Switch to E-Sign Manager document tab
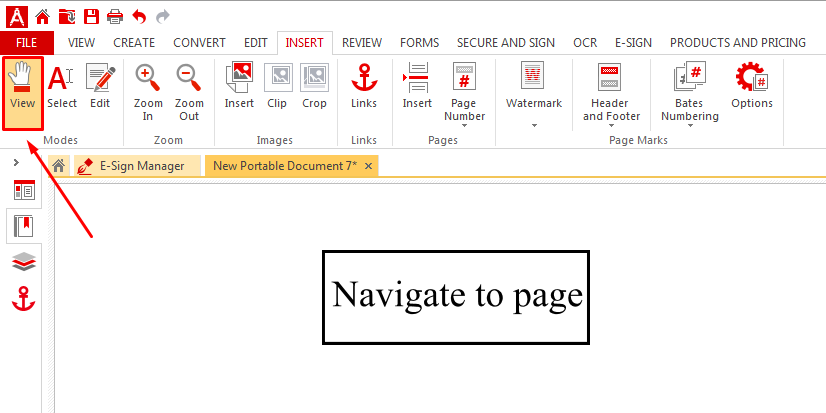Viewport: 826px width, 413px height. [137, 166]
